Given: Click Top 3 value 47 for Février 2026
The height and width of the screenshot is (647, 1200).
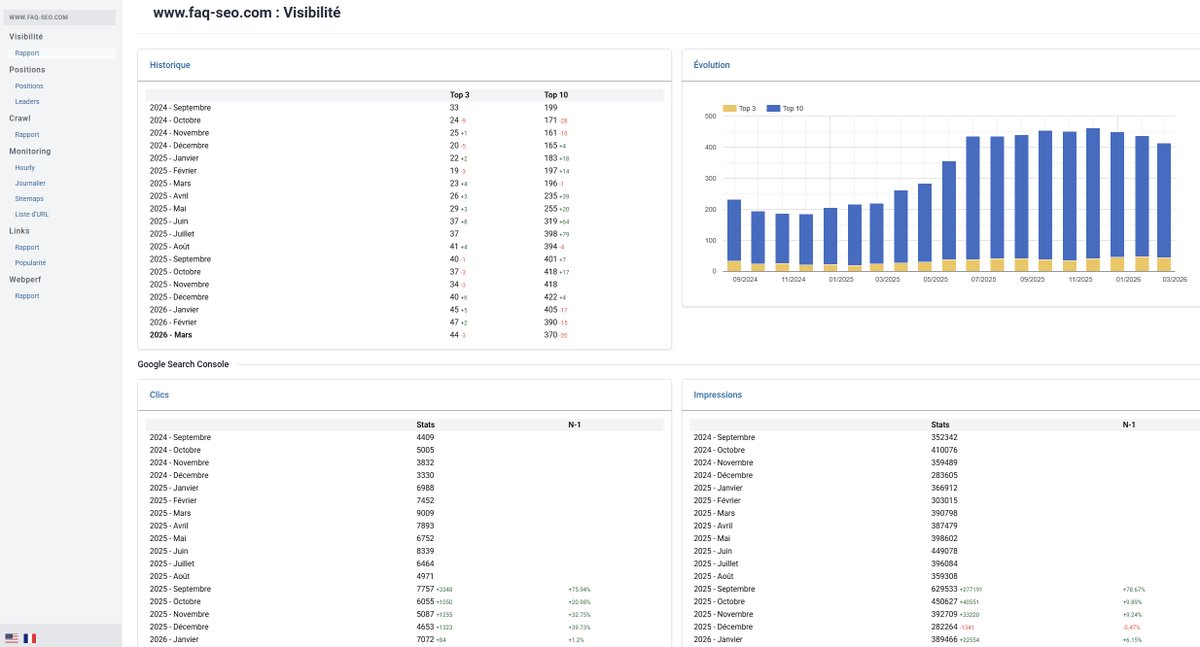Looking at the screenshot, I should (x=454, y=322).
